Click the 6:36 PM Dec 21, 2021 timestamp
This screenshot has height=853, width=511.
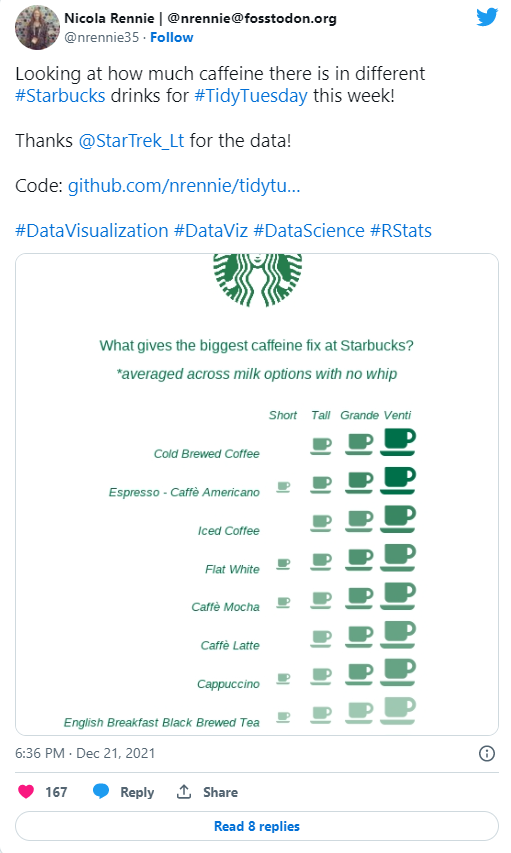[x=85, y=753]
